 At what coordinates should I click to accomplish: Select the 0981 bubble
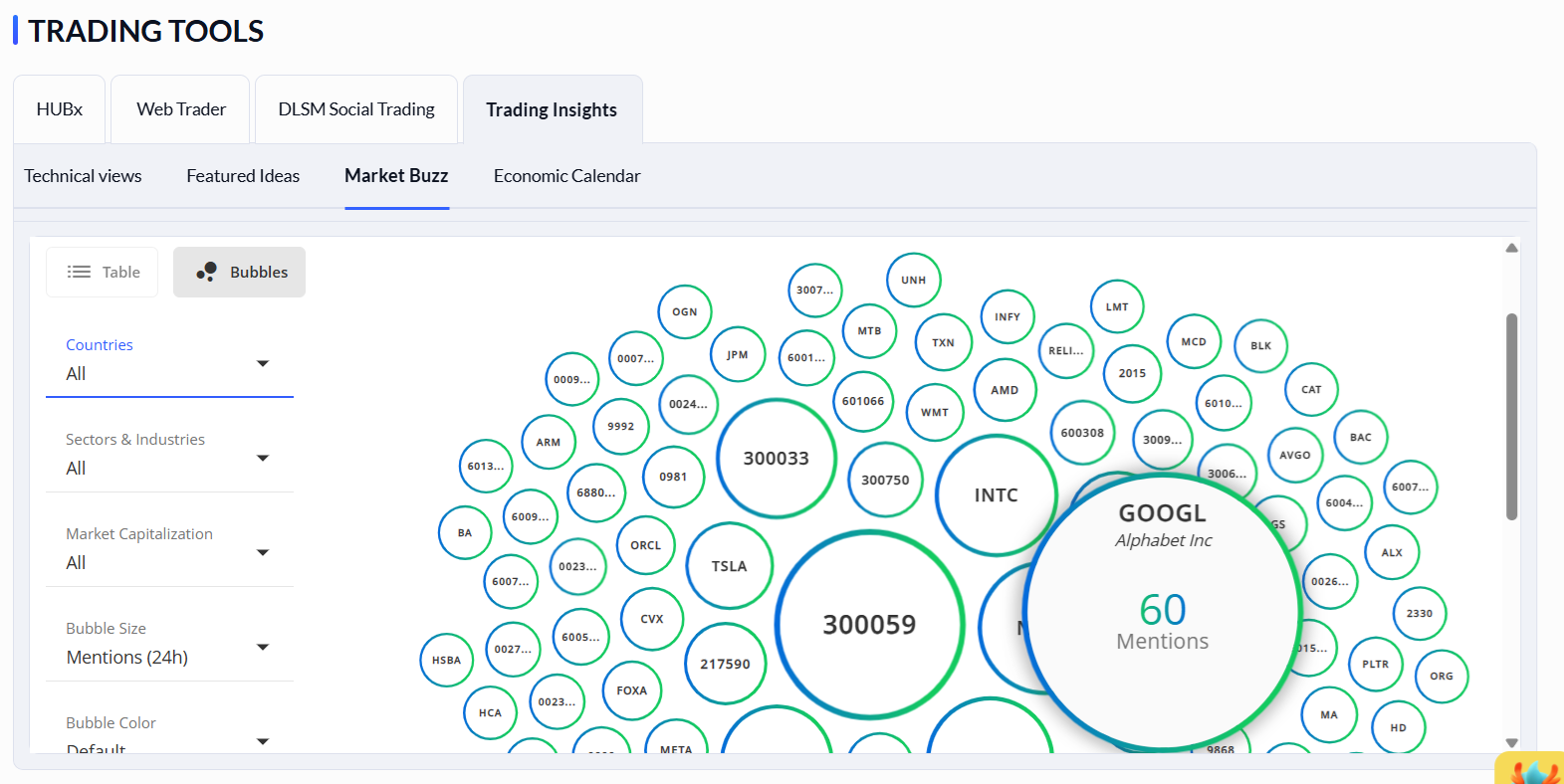coord(673,477)
